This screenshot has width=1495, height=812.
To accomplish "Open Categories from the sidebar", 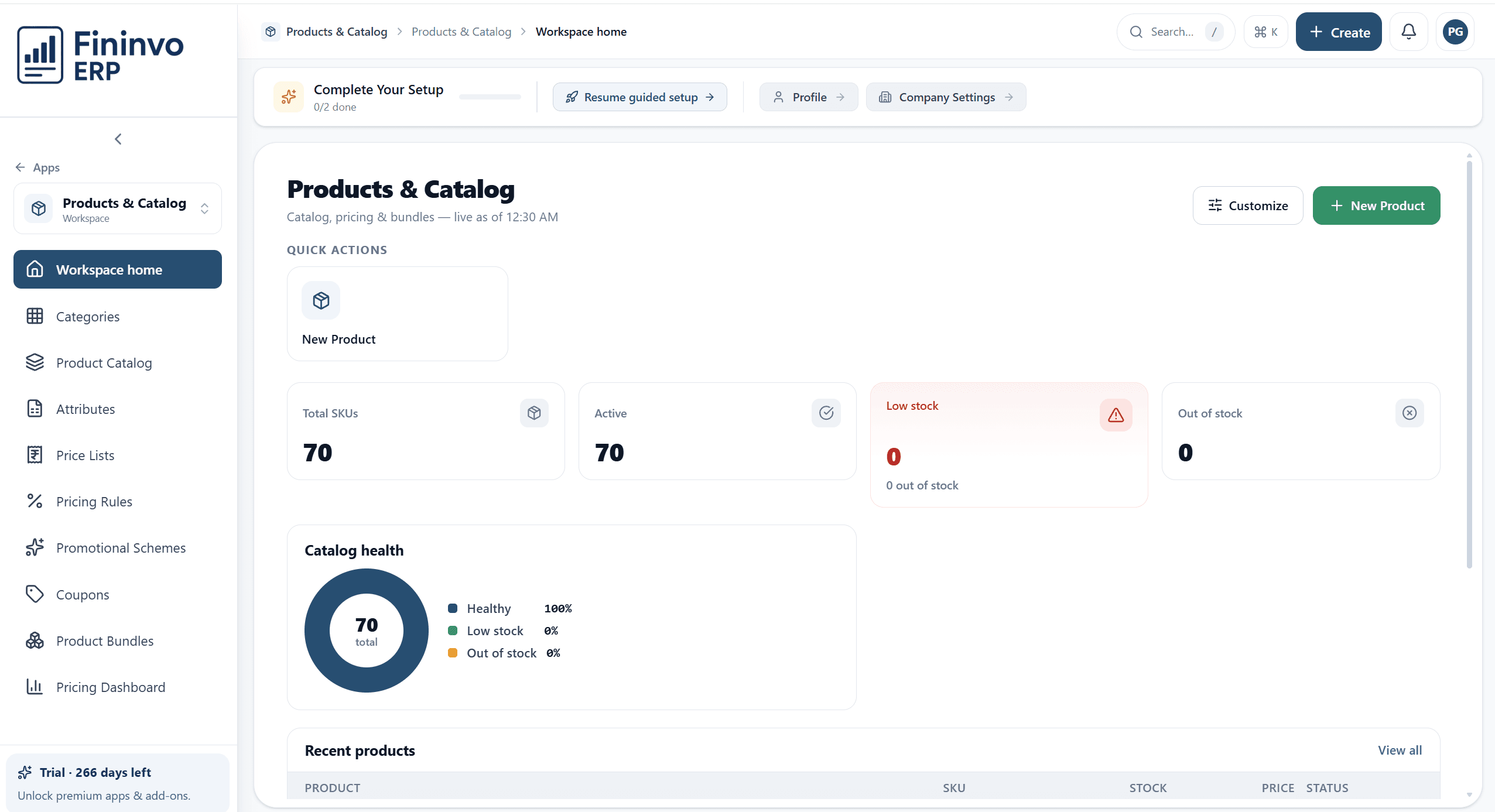I will click(118, 316).
